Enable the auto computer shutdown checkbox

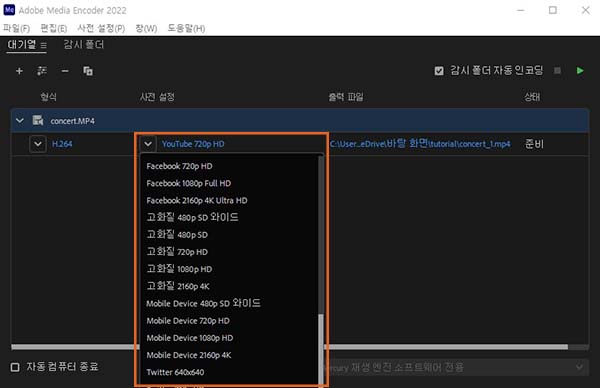pyautogui.click(x=15, y=367)
